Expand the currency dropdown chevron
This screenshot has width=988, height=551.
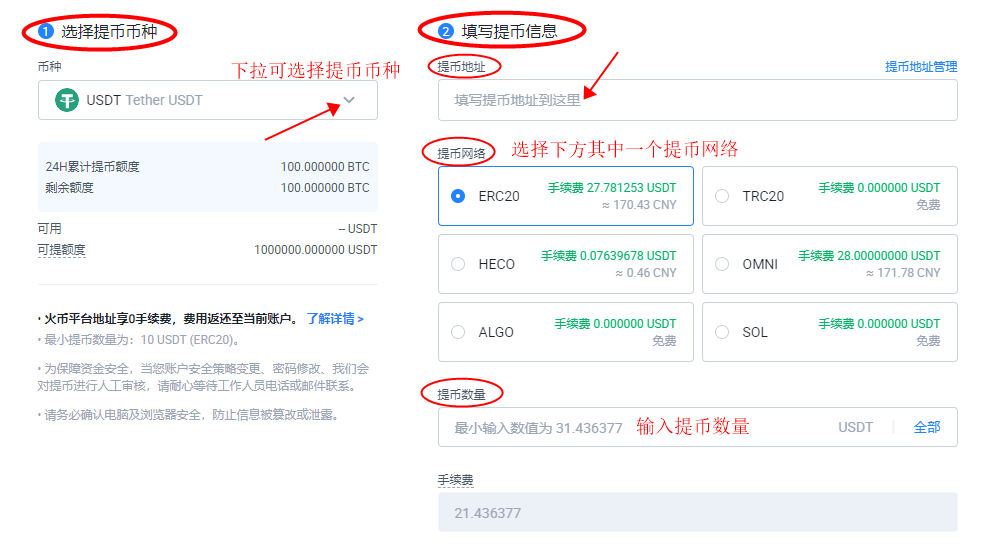349,100
